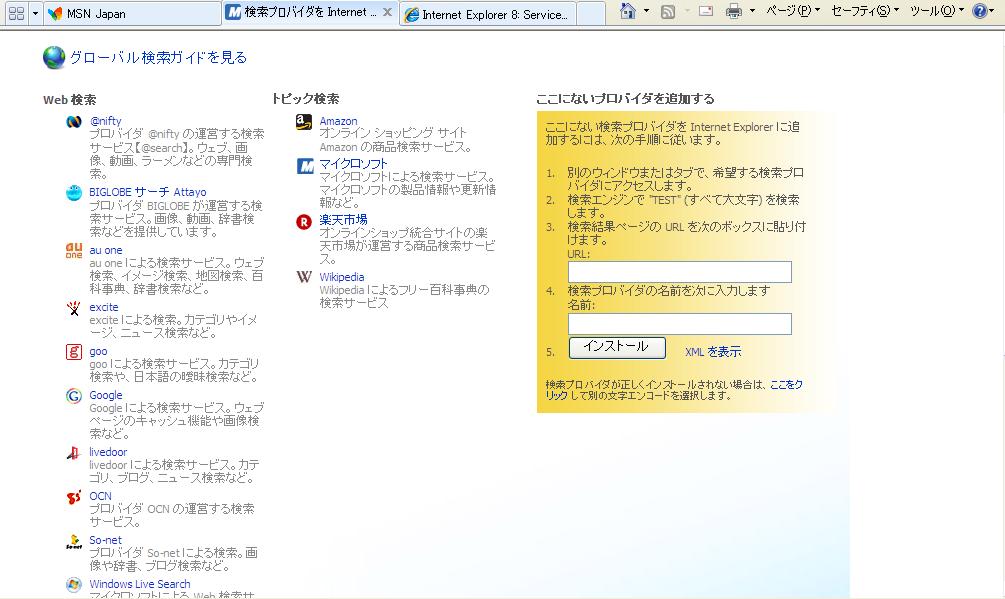Click the Wikipedia W icon

coord(304,277)
